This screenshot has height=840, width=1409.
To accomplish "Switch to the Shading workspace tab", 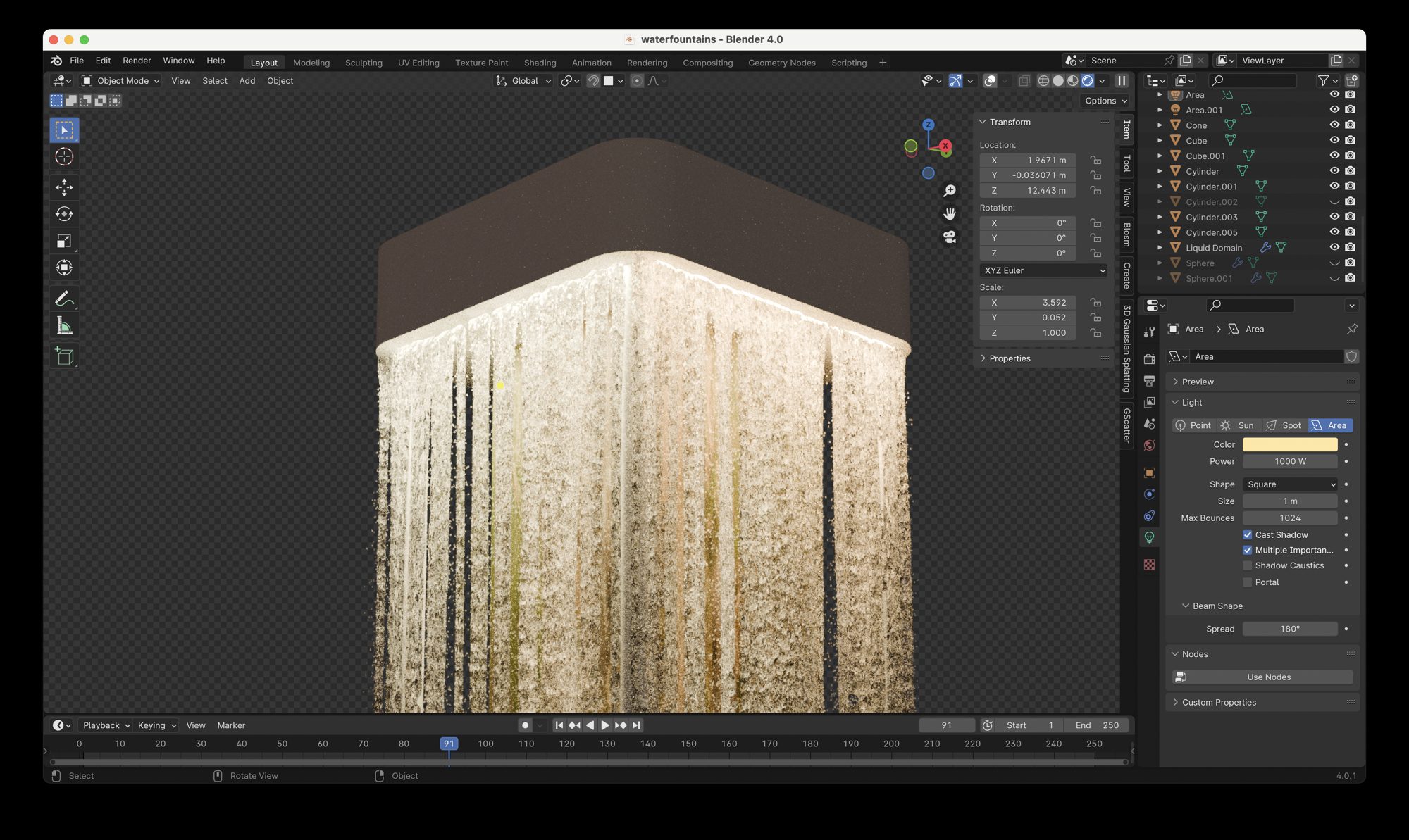I will 540,63.
